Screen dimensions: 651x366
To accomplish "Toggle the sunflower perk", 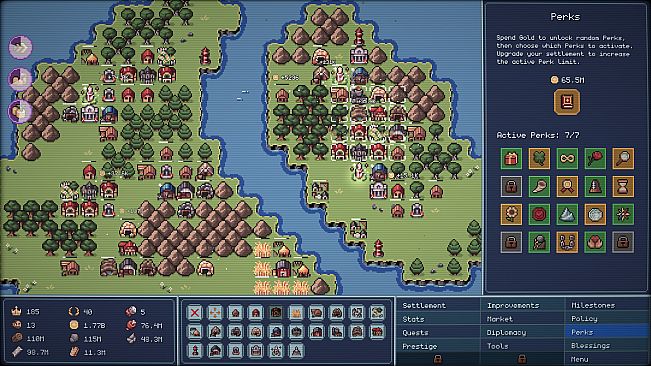I will [x=511, y=214].
